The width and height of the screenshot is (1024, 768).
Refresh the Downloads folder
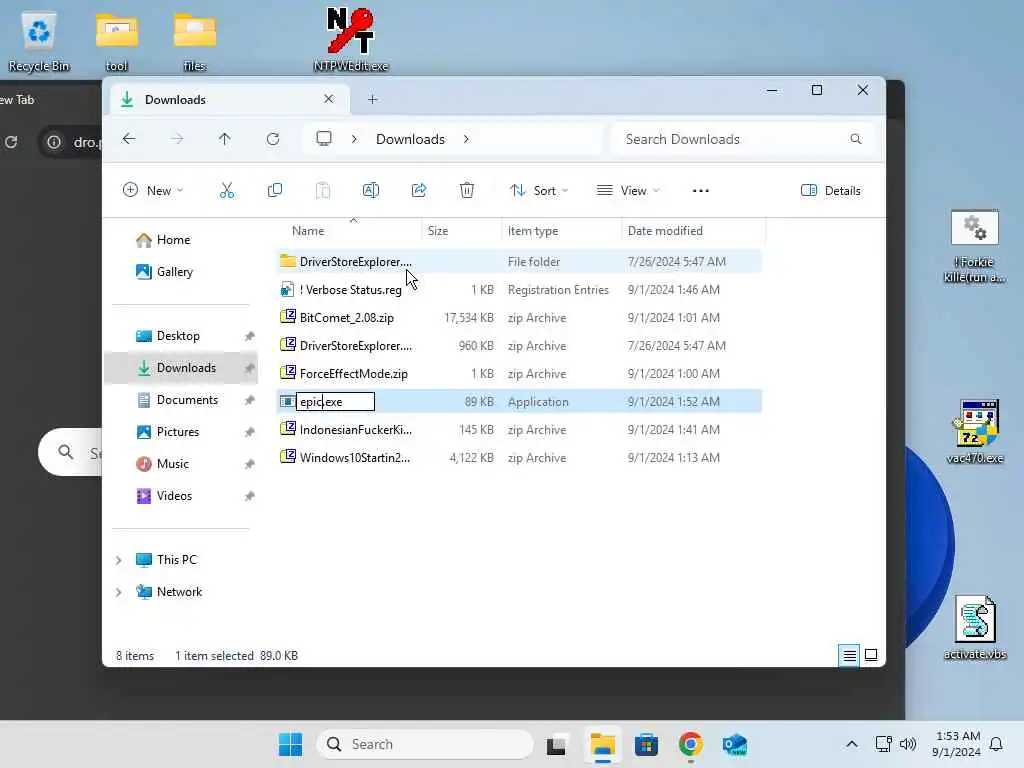tap(273, 139)
